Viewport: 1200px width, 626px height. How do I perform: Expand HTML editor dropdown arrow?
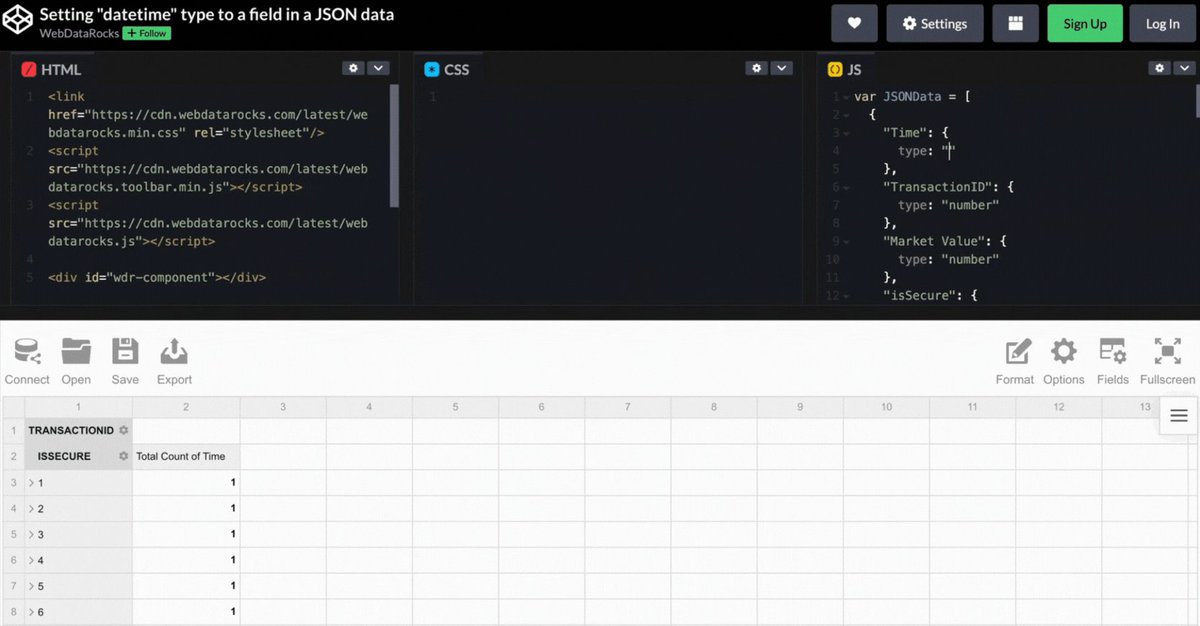click(x=378, y=68)
